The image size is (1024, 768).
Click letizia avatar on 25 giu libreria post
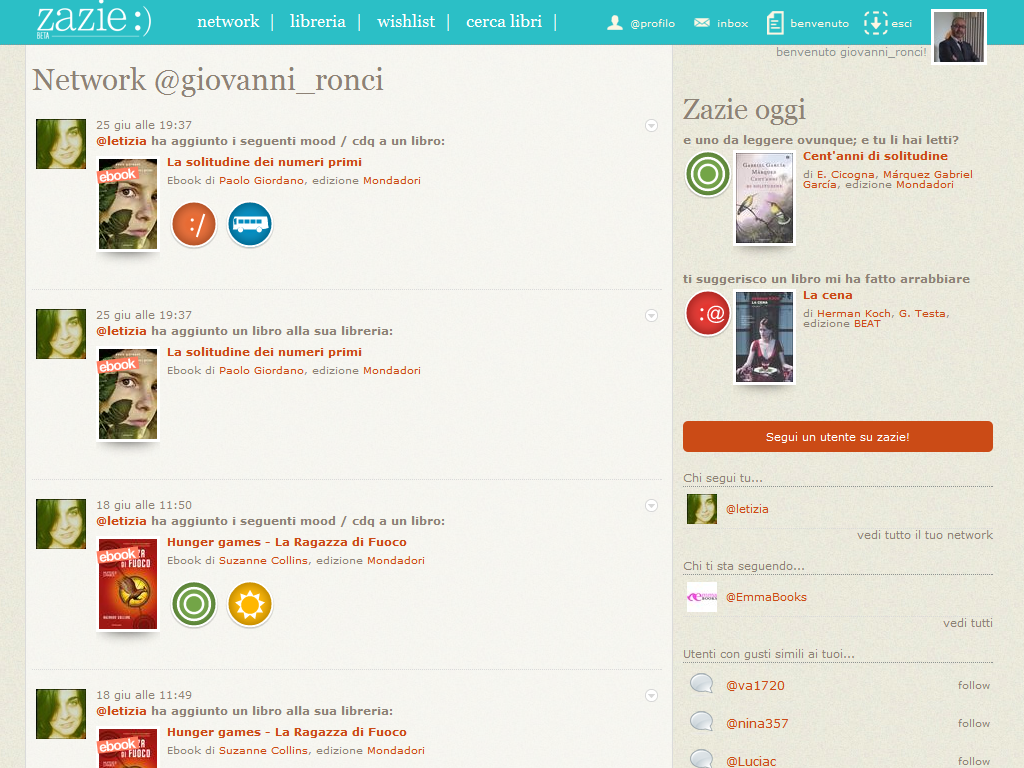click(x=61, y=334)
